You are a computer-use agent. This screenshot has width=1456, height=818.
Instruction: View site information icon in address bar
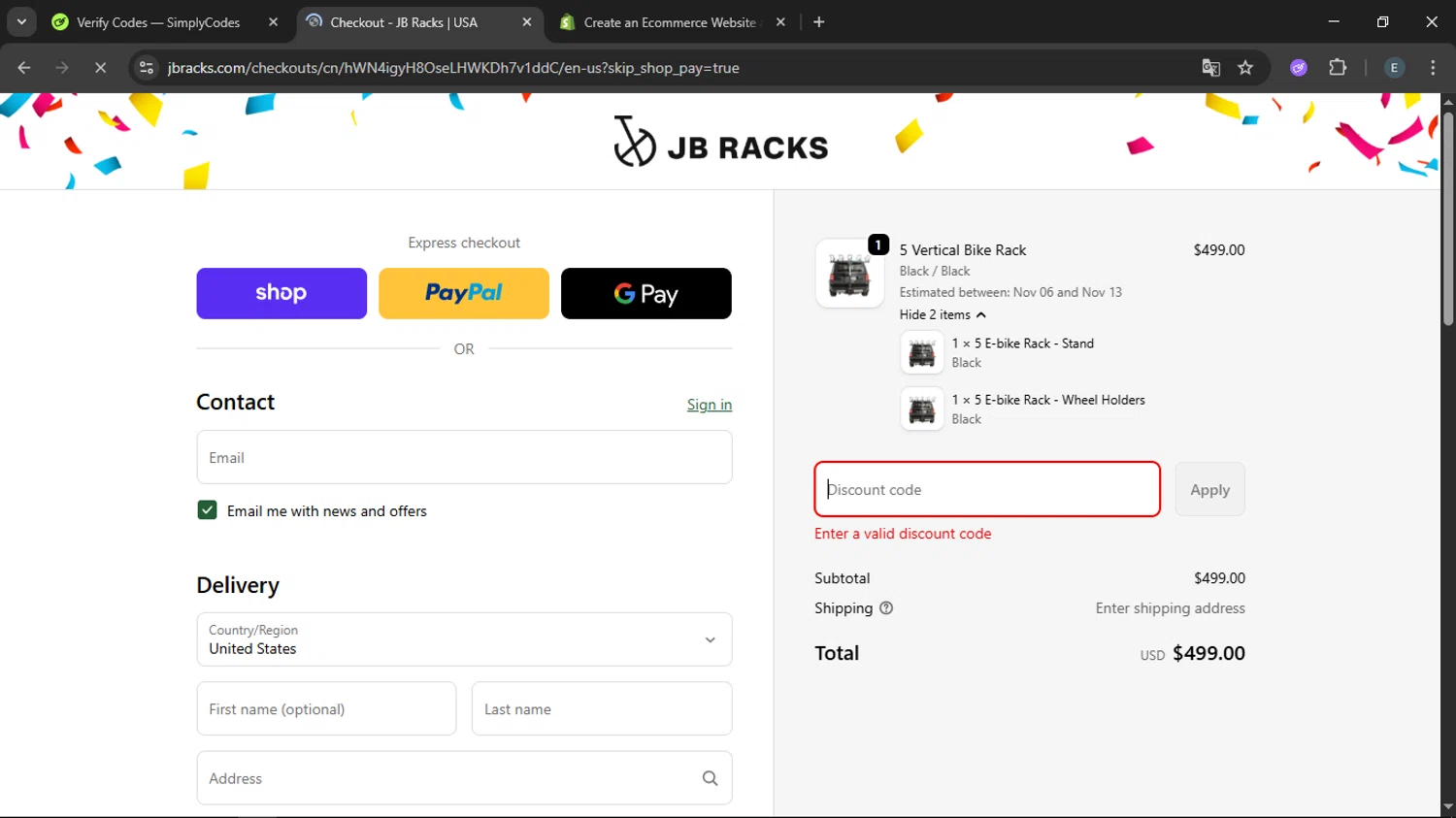click(147, 68)
